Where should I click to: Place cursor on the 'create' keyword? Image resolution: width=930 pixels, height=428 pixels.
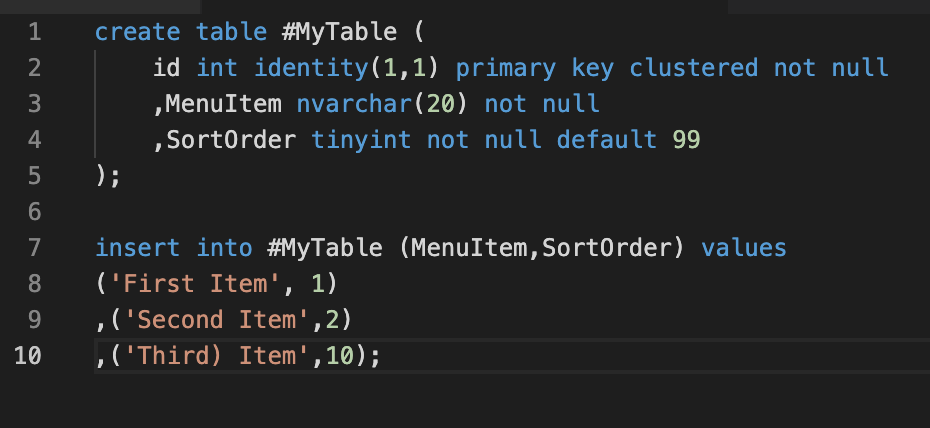(x=138, y=32)
